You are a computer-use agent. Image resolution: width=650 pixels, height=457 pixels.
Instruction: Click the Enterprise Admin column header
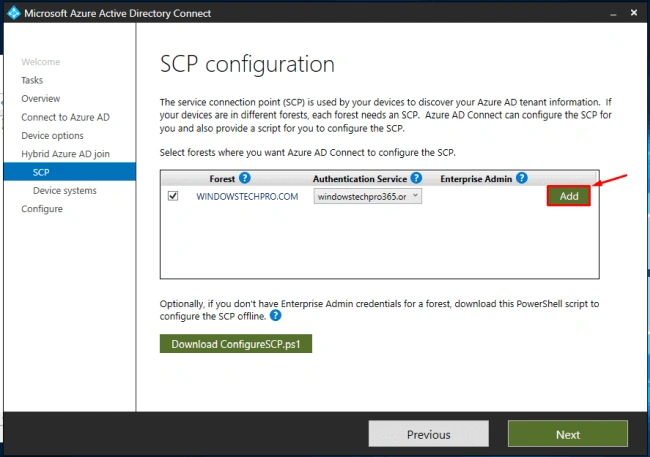tap(476, 179)
